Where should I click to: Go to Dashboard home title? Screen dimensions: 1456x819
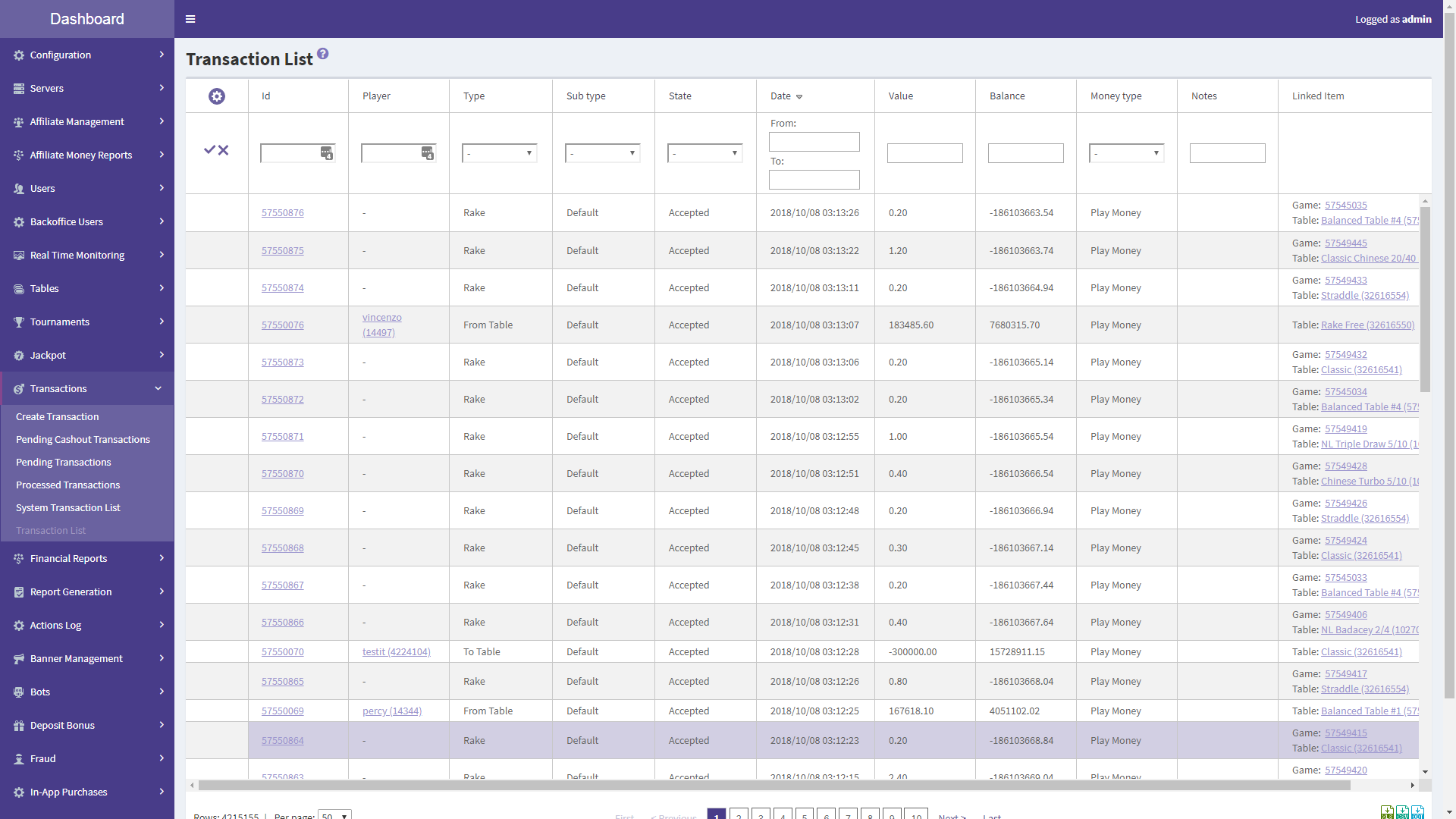87,19
